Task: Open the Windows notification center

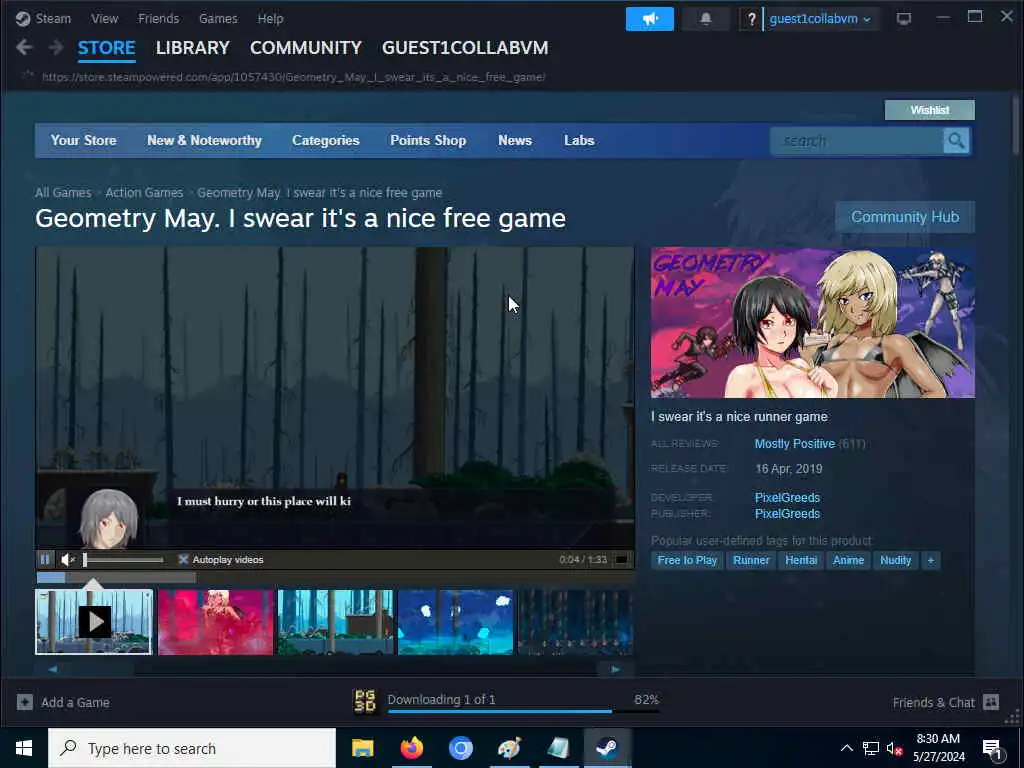Action: pyautogui.click(x=993, y=748)
